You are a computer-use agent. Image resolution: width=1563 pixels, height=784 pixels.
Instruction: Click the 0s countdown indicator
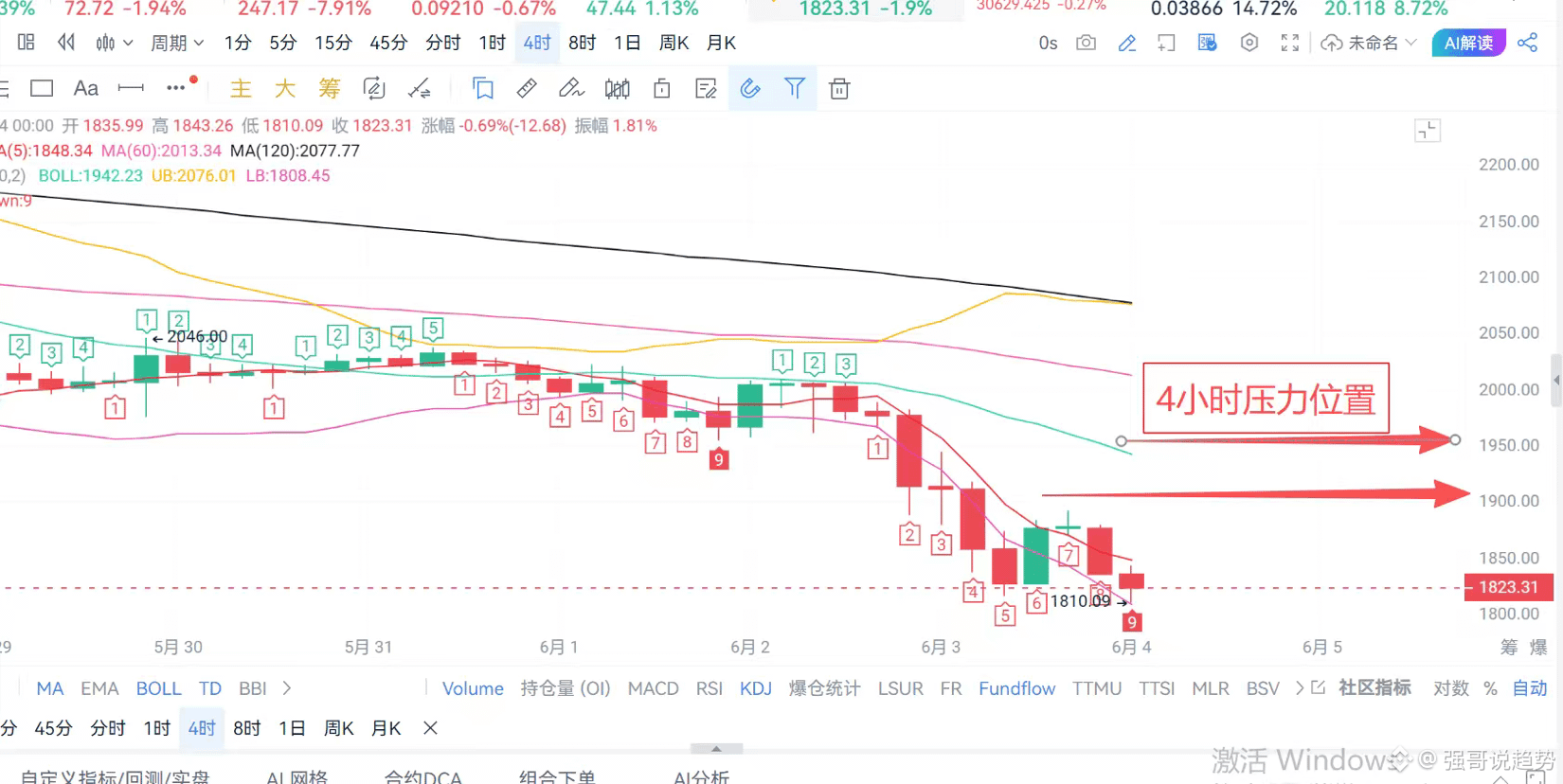tap(1048, 43)
